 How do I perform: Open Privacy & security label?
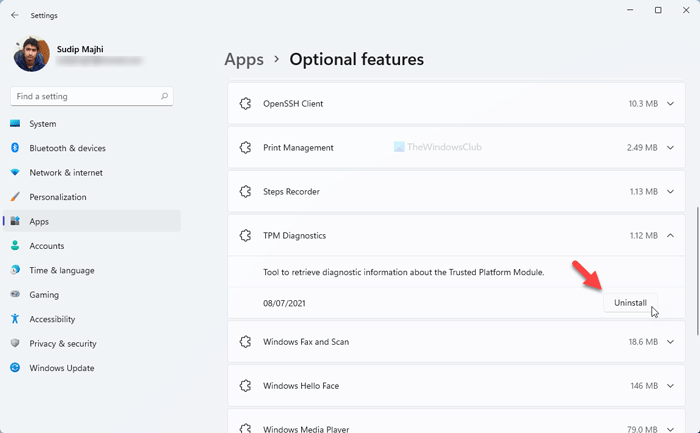(63, 344)
